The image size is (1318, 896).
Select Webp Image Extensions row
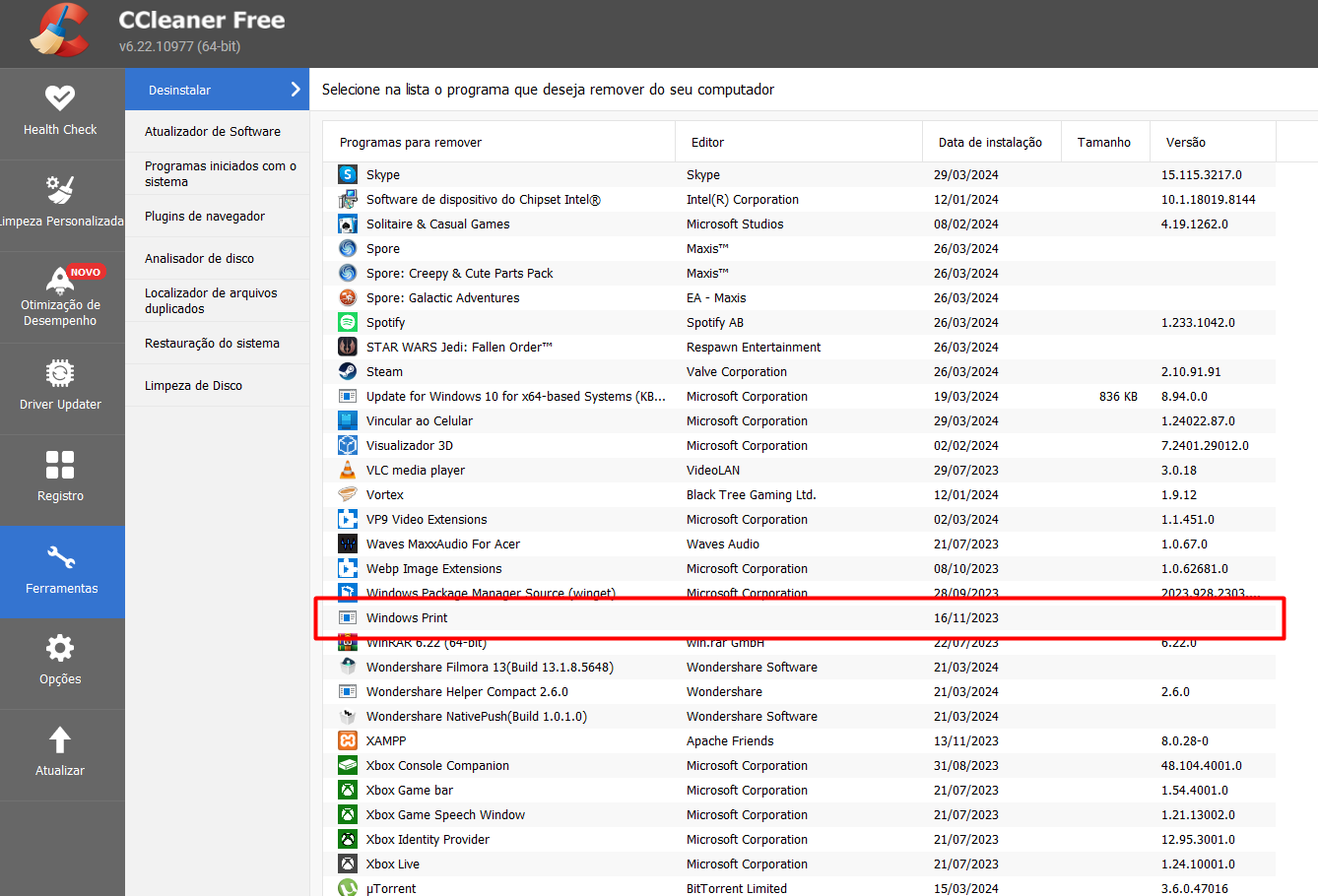tap(800, 568)
